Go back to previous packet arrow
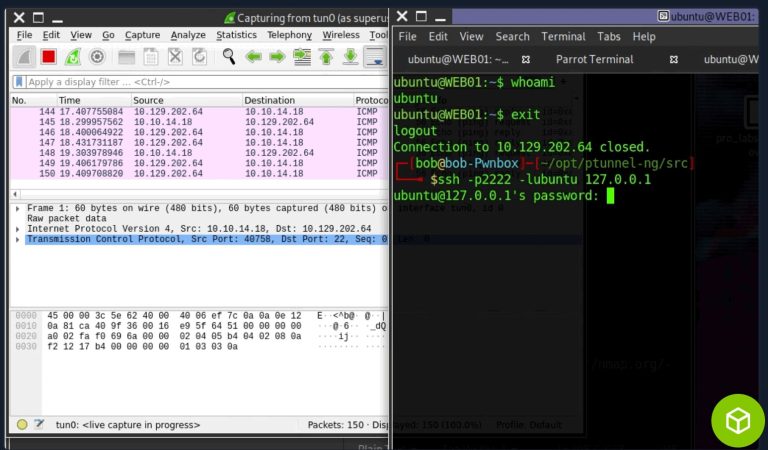768x450 pixels. [x=253, y=57]
